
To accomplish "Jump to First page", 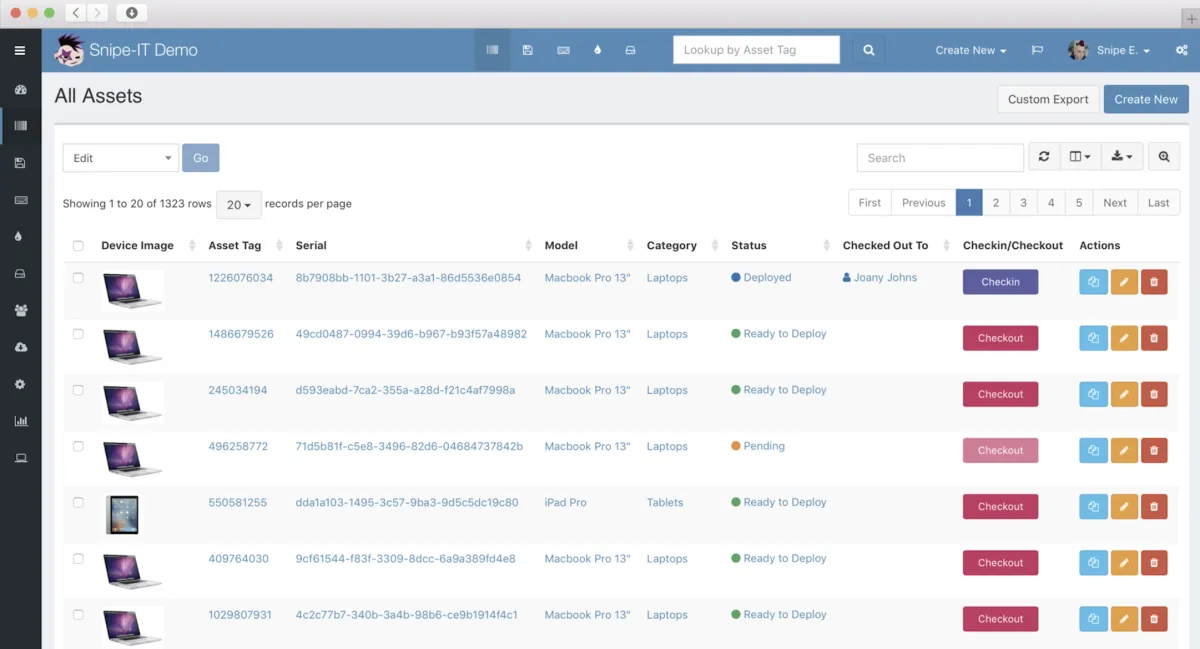I will tap(870, 203).
